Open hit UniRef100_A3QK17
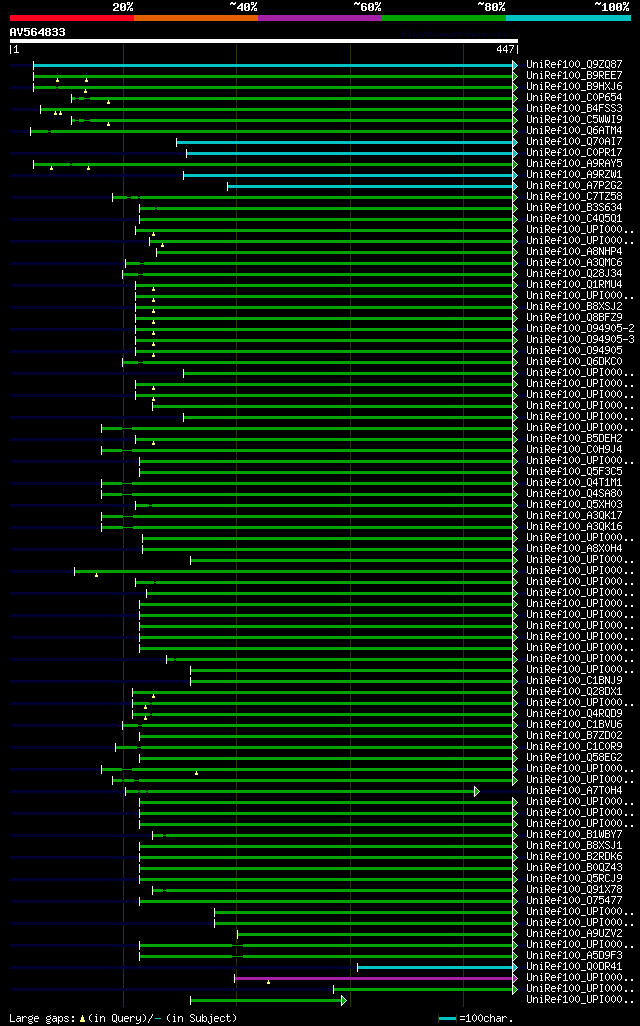This screenshot has height=1026, width=640. 574,516
